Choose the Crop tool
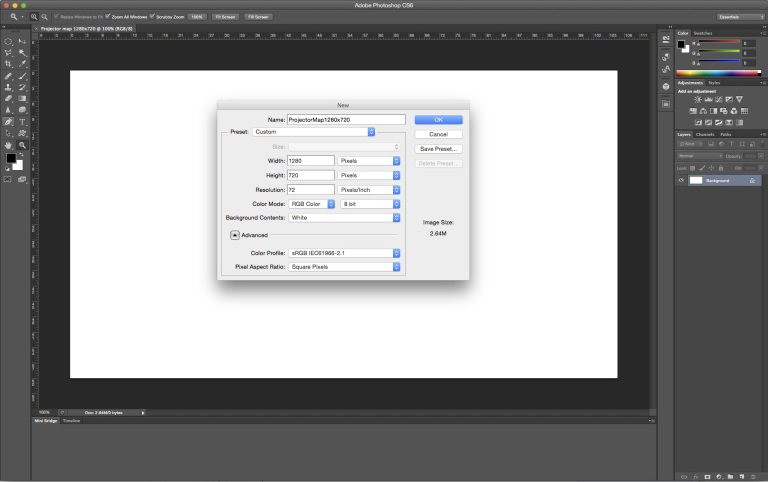Screen dimensions: 768x482 click(x=9, y=64)
